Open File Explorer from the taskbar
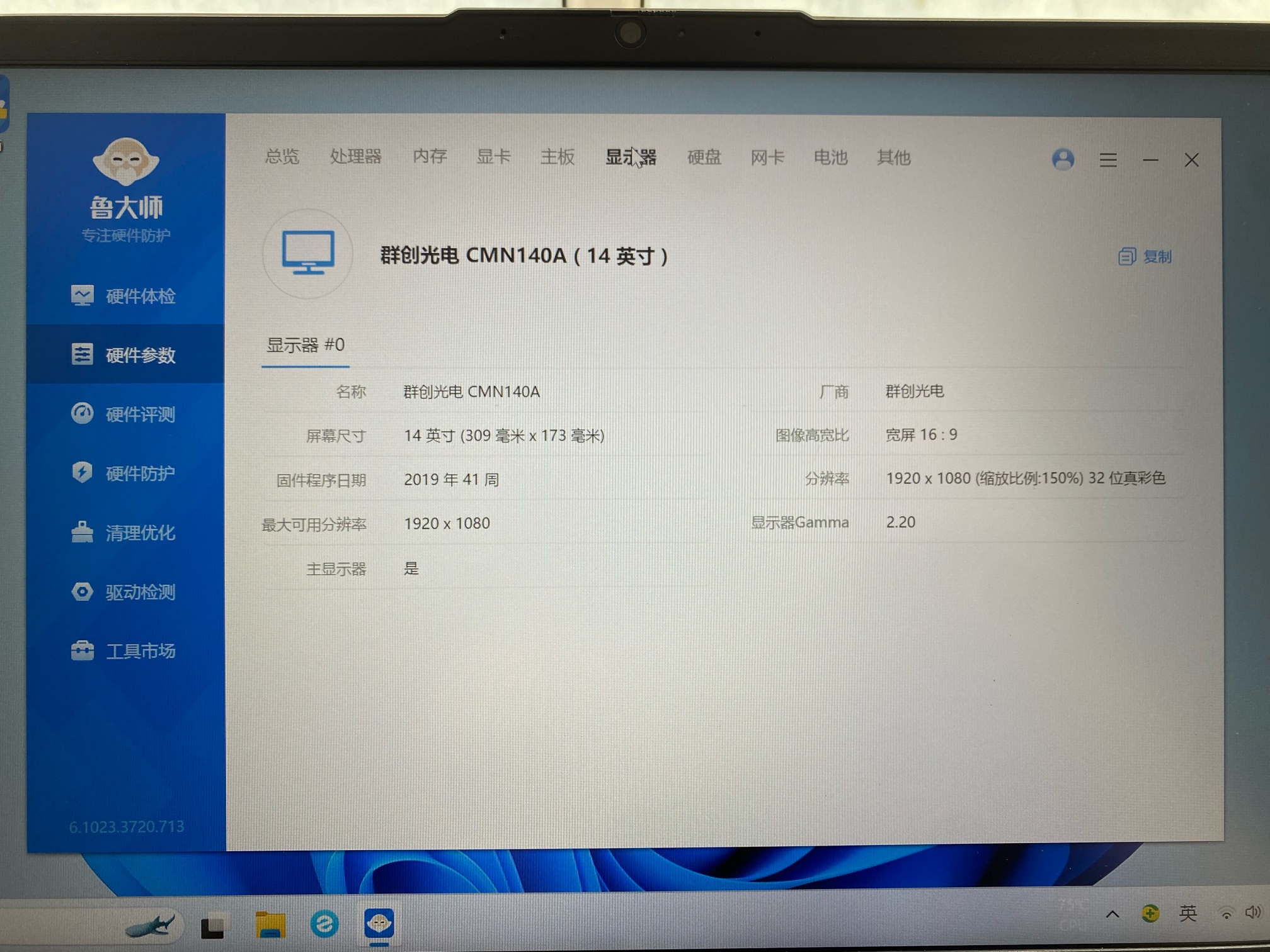The width and height of the screenshot is (1270, 952). [x=270, y=924]
